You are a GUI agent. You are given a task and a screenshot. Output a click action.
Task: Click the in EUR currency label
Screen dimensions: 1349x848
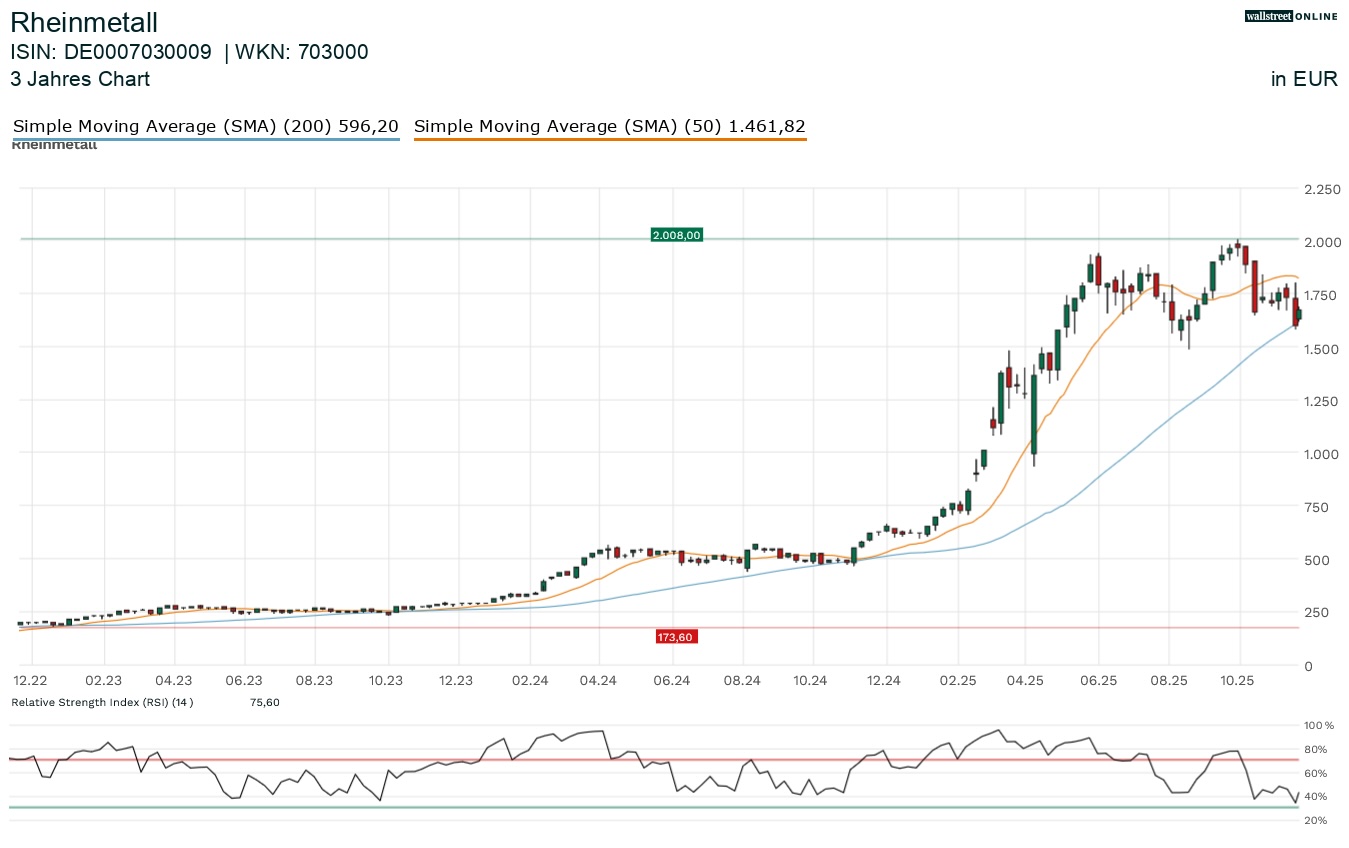1303,79
